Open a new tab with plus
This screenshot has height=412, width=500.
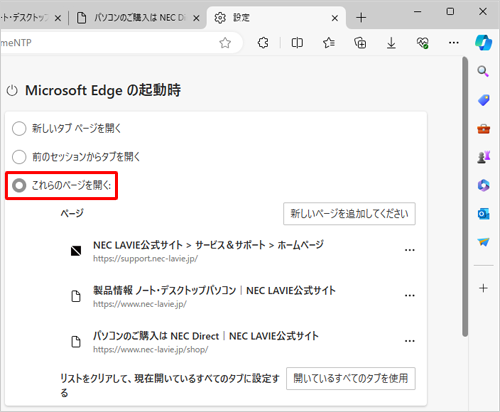click(x=361, y=18)
